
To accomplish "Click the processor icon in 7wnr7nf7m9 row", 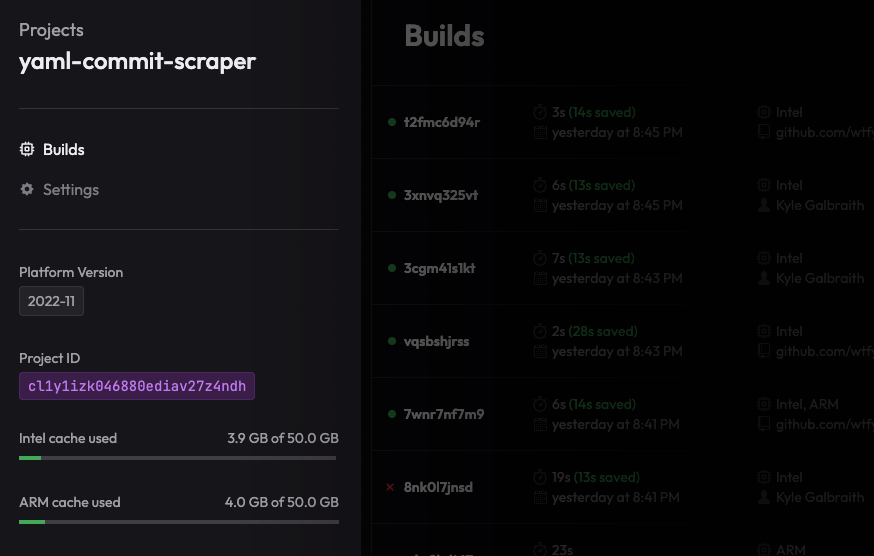I will [764, 405].
